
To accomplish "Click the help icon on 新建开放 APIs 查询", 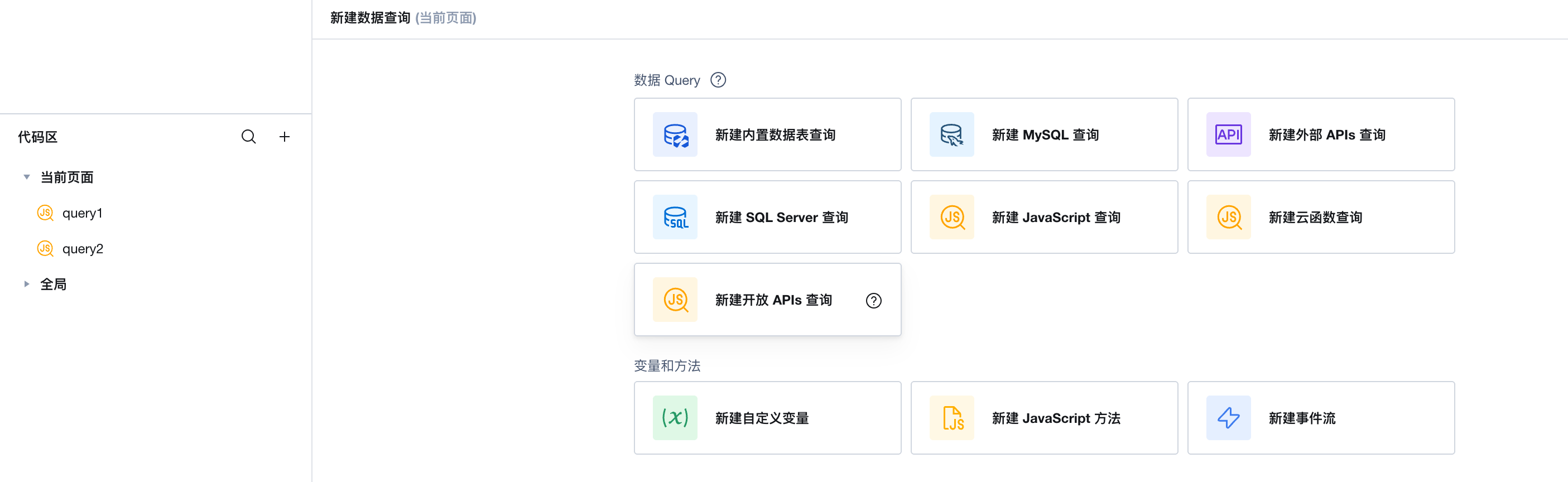I will point(873,301).
